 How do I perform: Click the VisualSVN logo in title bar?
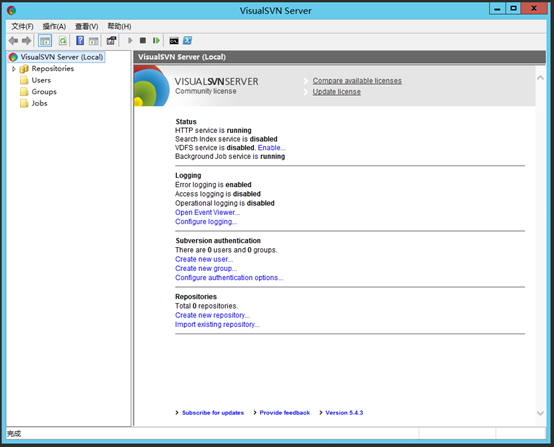11,11
